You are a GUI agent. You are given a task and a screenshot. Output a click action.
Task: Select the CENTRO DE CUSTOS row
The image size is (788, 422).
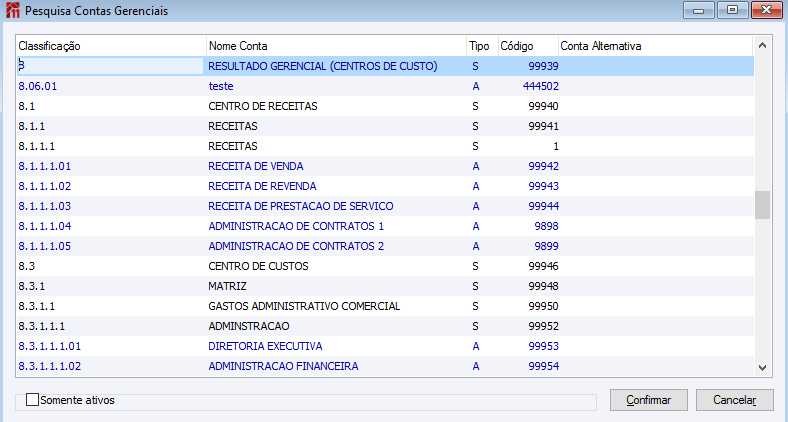click(x=385, y=266)
